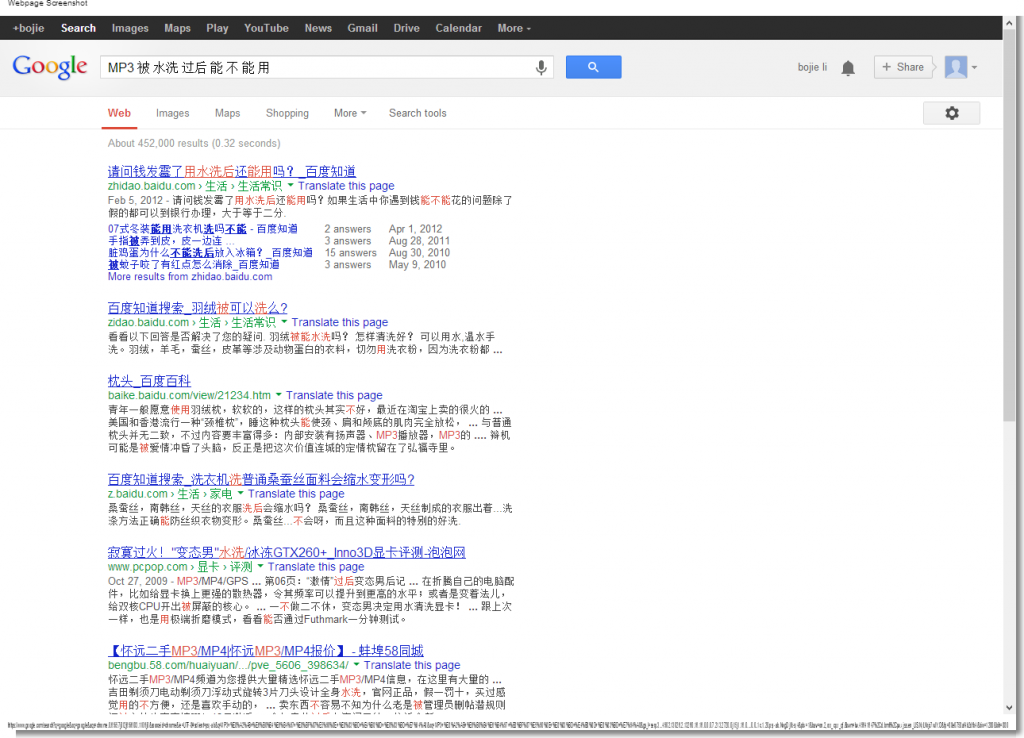Screen dimensions: 1024x738
Task: Click the microphone icon for voice search
Action: [541, 66]
